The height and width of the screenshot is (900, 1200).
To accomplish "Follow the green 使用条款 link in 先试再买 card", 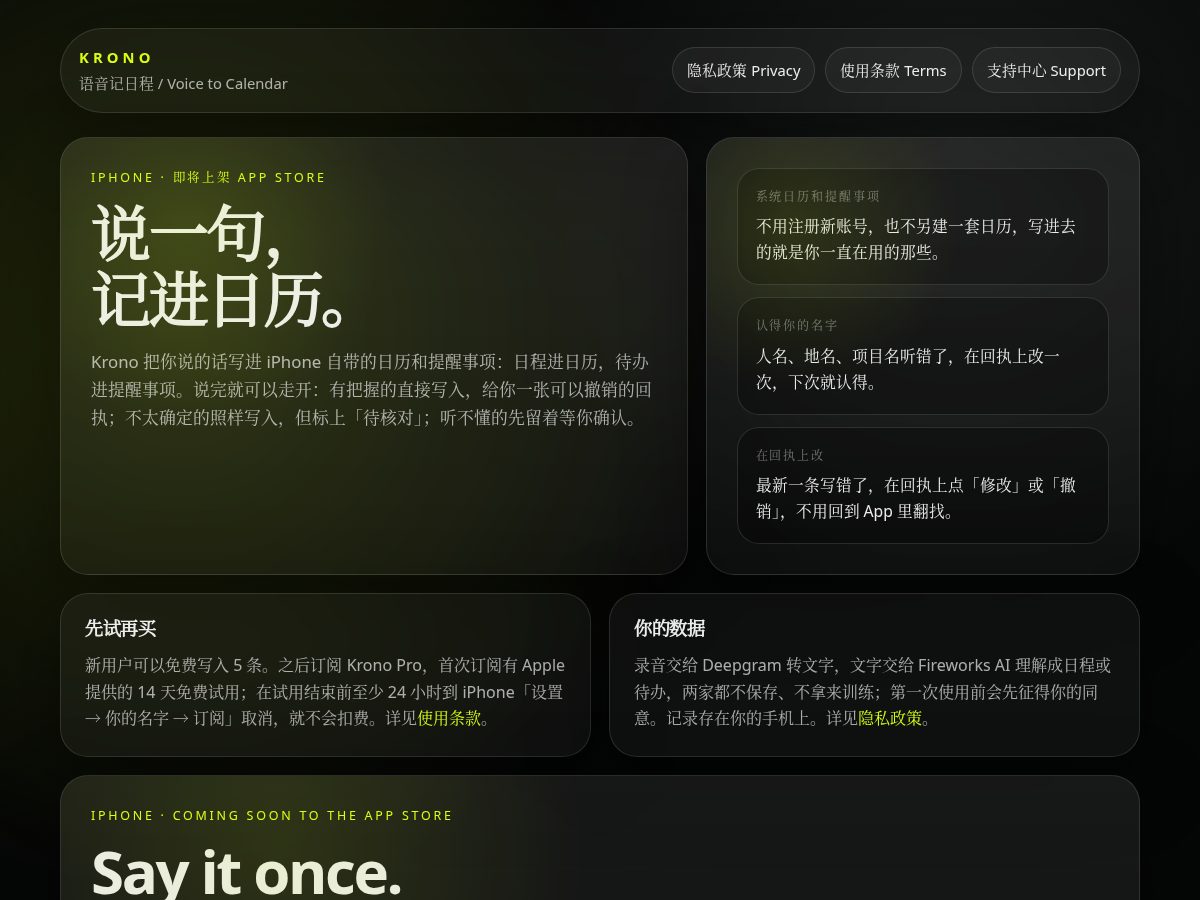I will click(449, 718).
